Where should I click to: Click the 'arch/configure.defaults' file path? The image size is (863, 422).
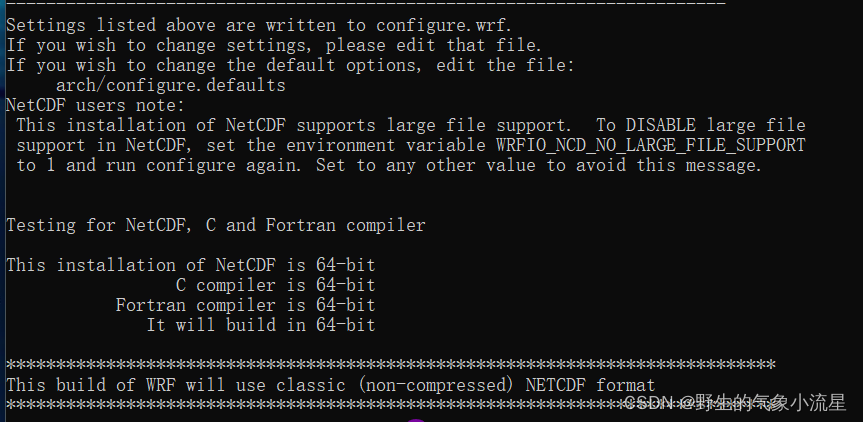(171, 85)
